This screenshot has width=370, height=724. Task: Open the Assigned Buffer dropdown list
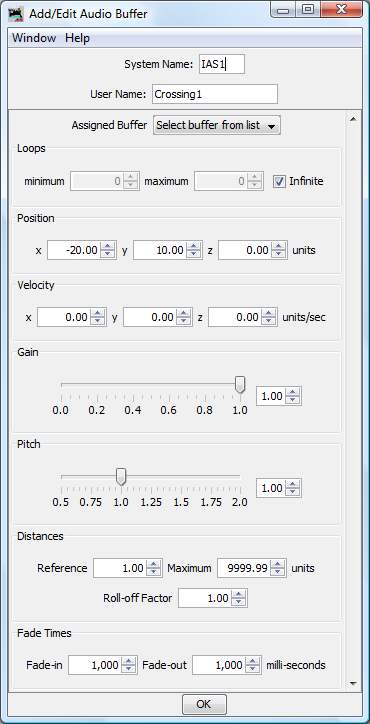(217, 125)
